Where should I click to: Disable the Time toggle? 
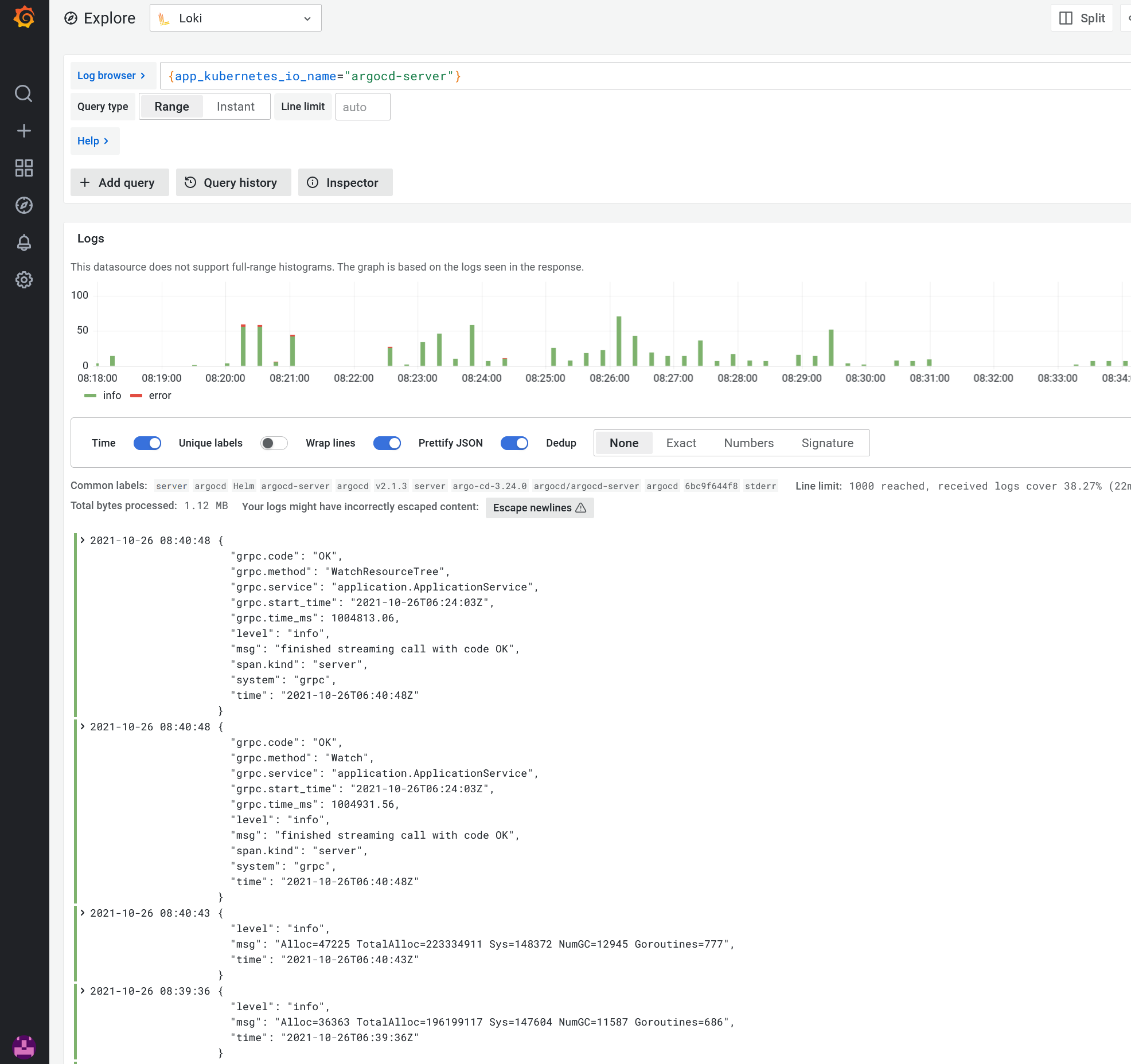[x=147, y=443]
